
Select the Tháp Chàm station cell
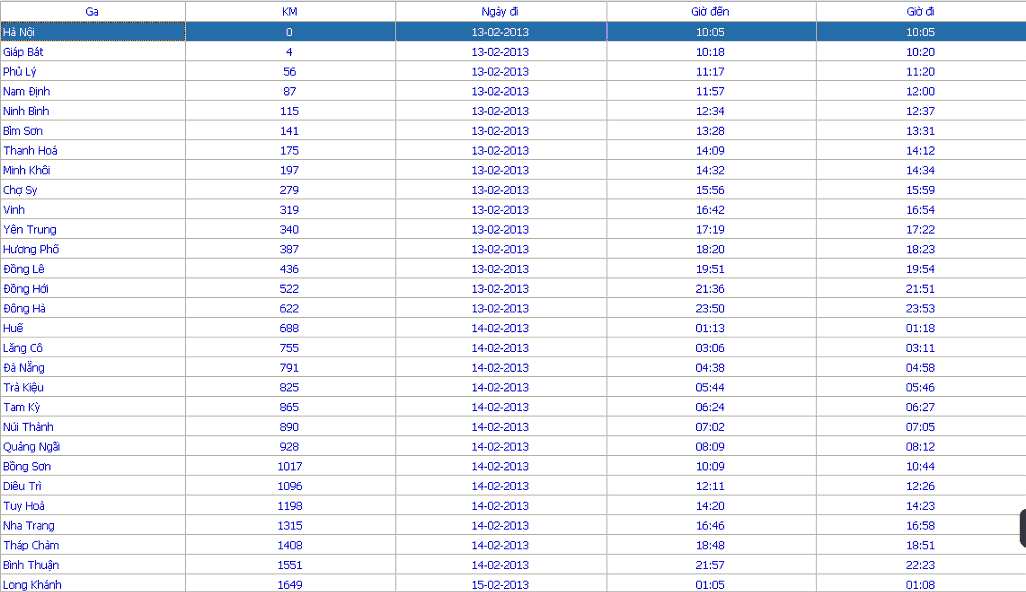(x=92, y=544)
